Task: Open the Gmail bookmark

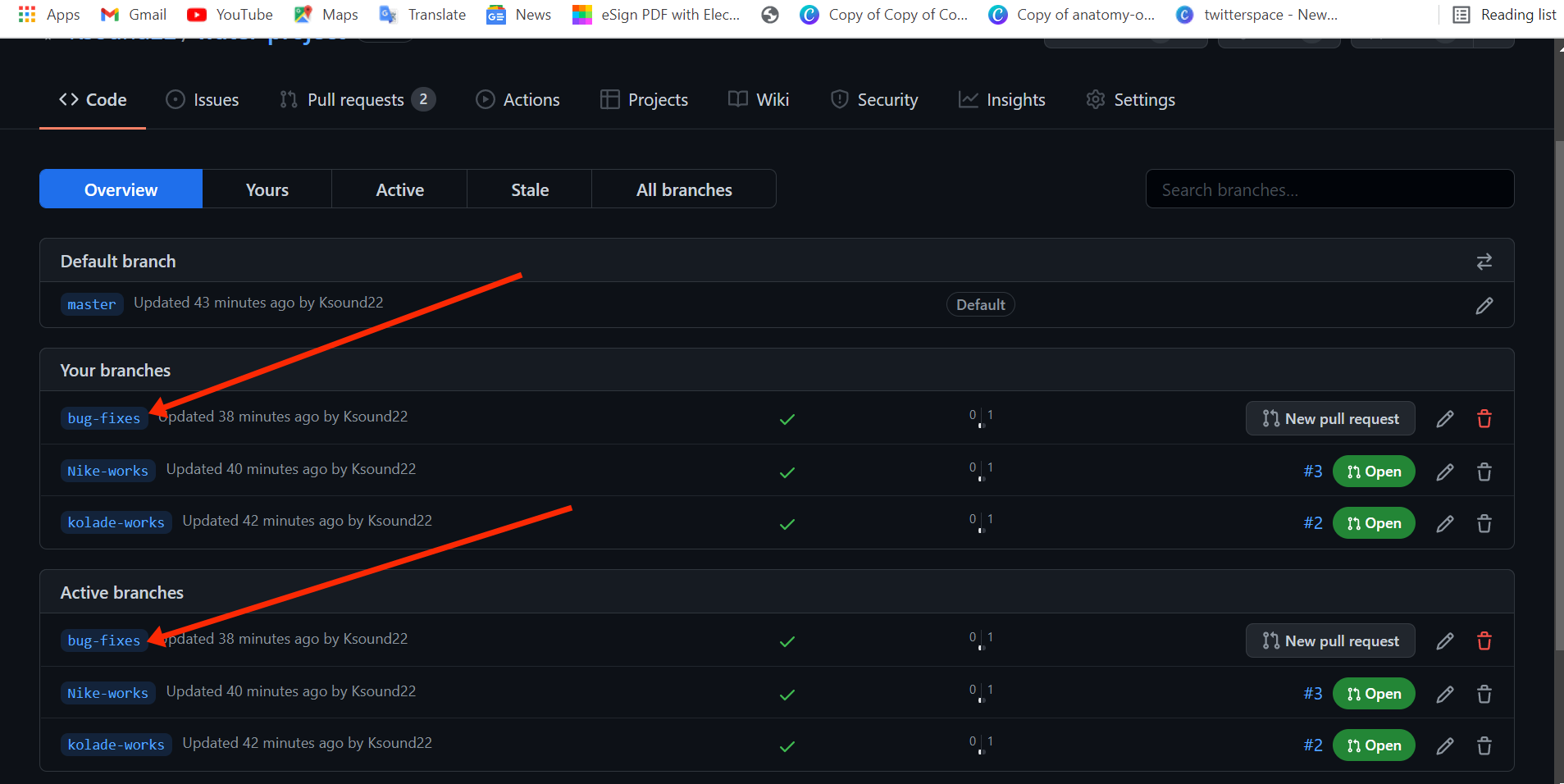Action: coord(134,15)
